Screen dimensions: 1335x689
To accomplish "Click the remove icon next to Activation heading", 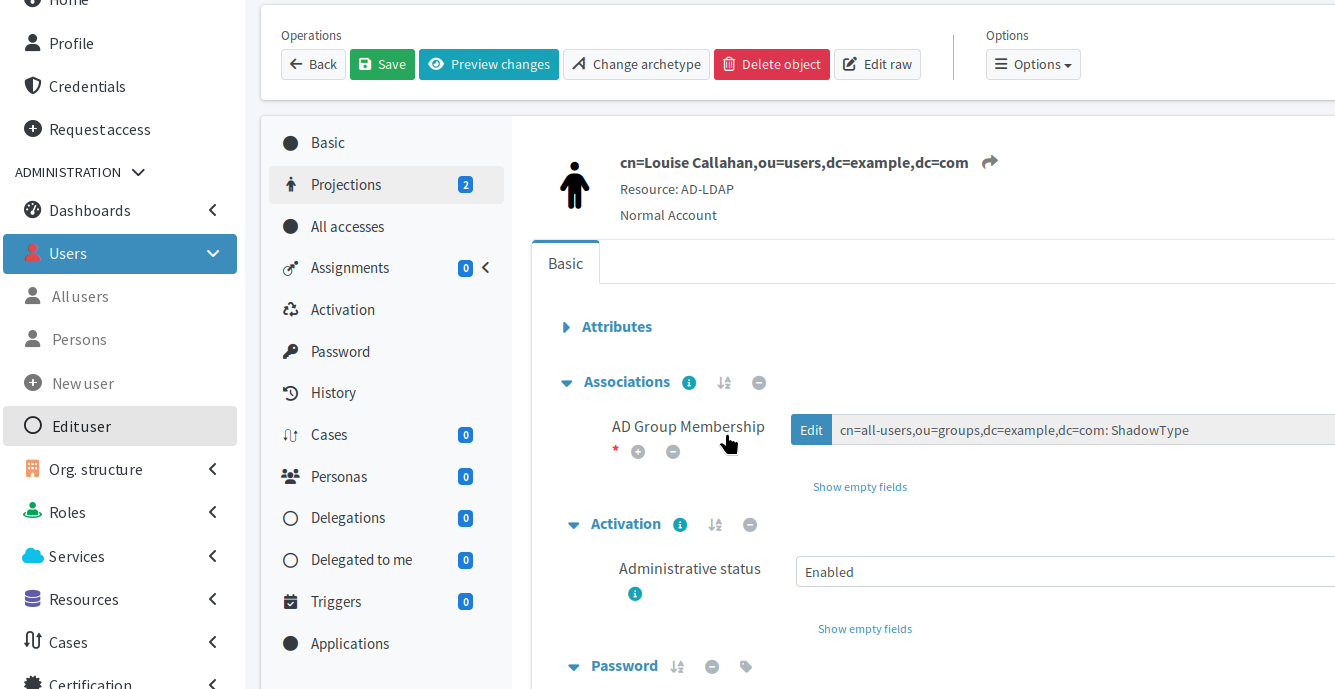I will 750,524.
